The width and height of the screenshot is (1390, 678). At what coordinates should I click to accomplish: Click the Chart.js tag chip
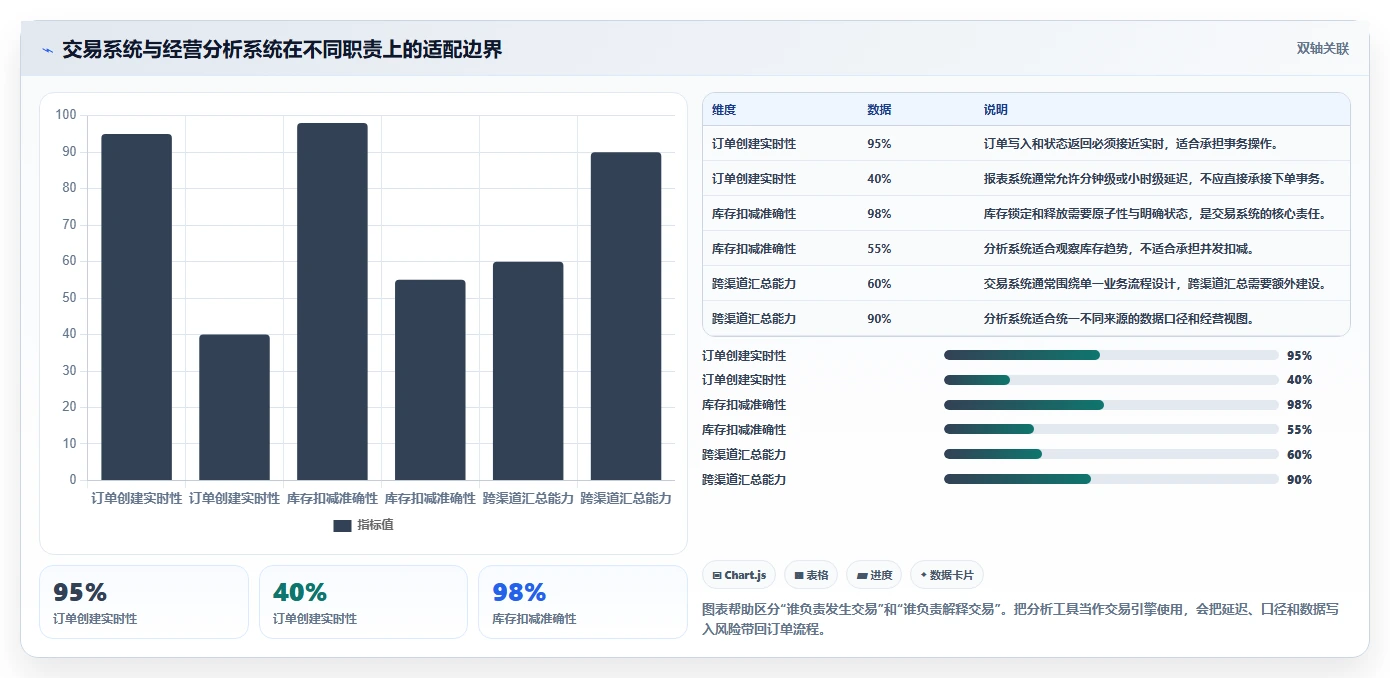pos(739,575)
